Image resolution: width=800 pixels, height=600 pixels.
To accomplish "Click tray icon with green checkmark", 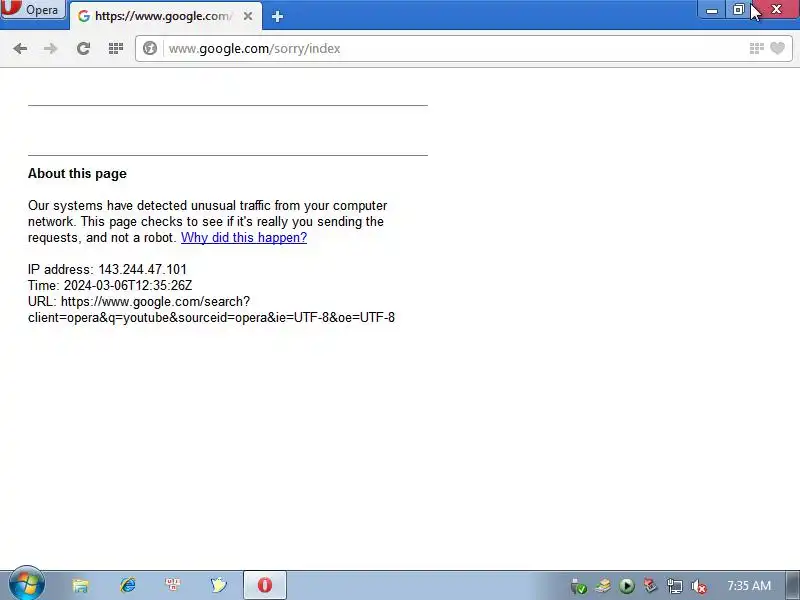I will click(579, 586).
